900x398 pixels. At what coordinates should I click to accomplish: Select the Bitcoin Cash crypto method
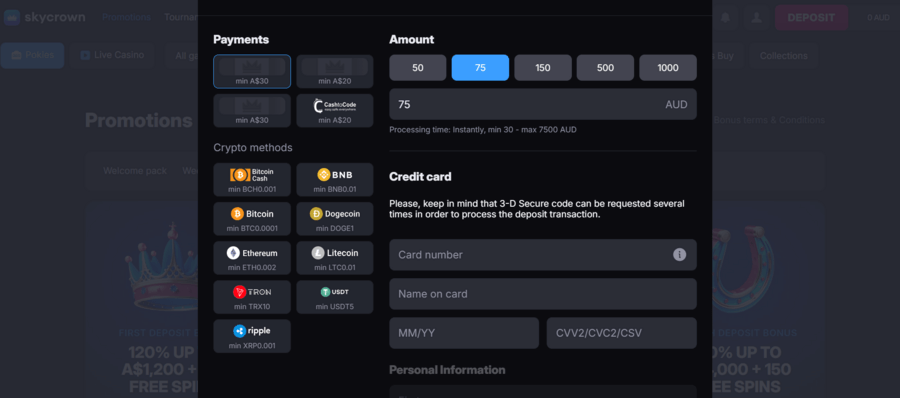[x=252, y=180]
